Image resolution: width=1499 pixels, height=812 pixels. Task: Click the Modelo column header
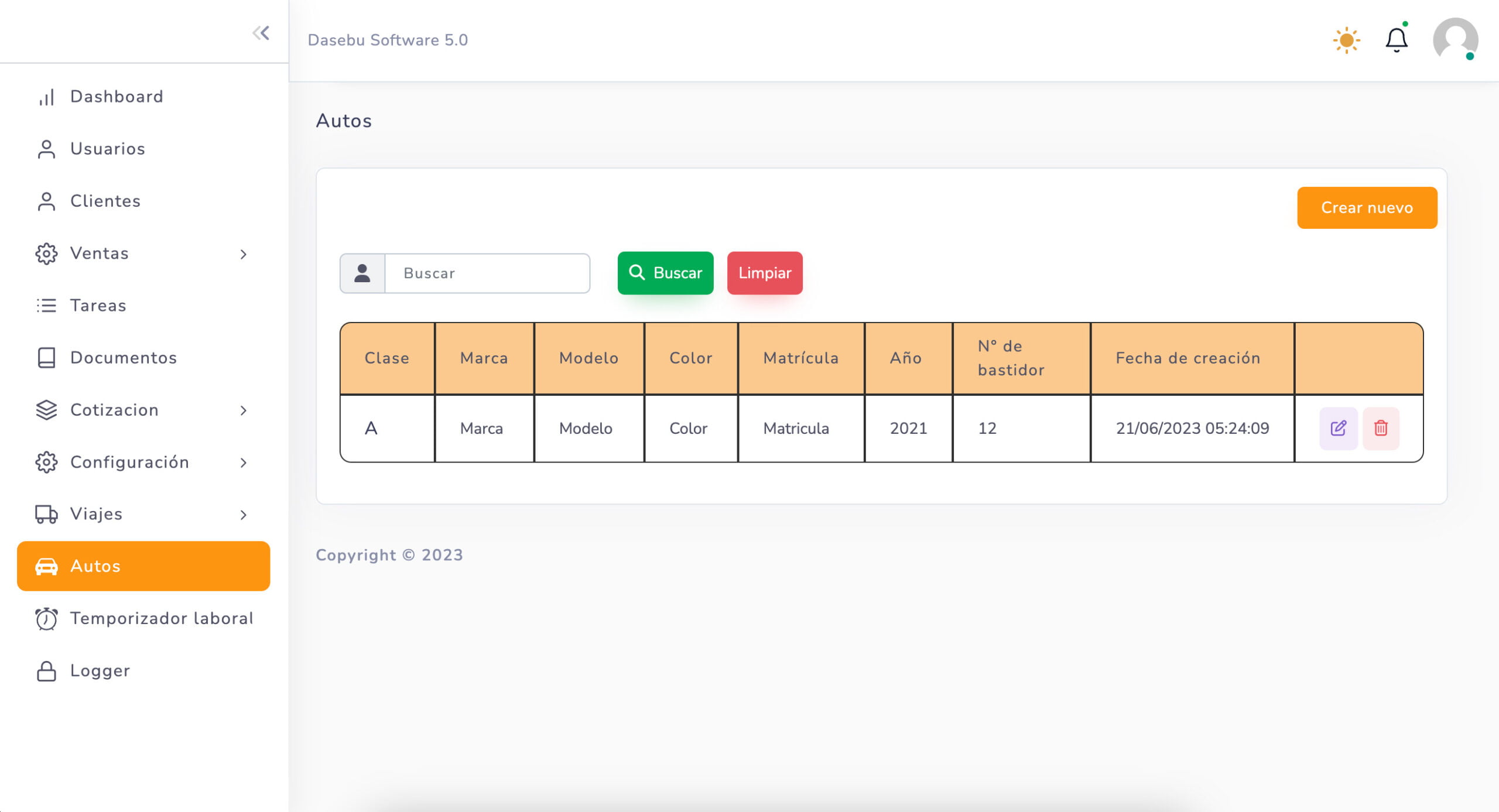click(589, 358)
